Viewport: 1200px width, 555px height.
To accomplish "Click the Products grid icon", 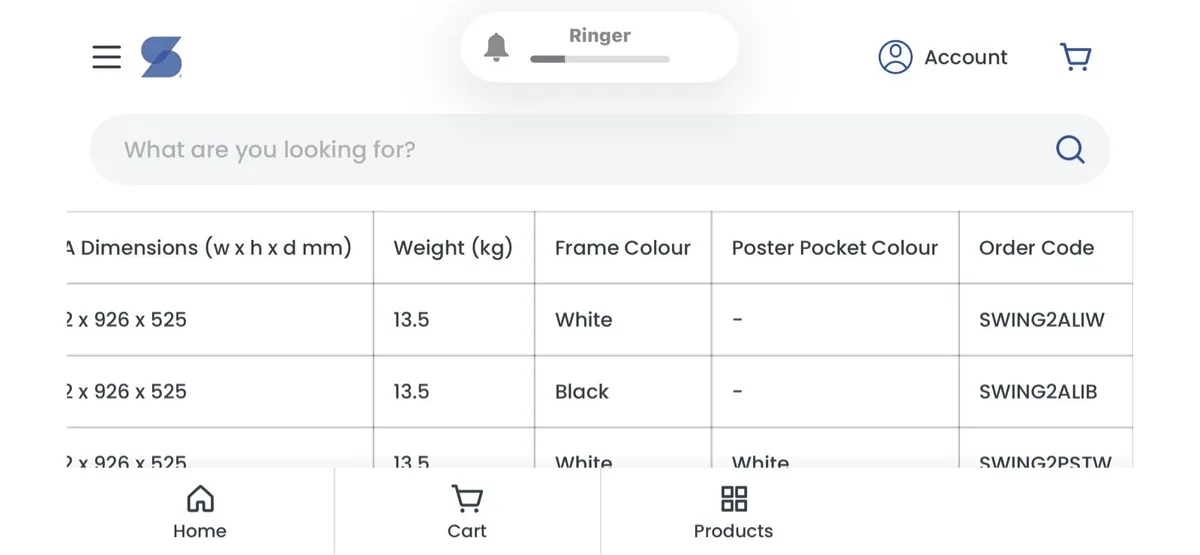I will tap(734, 498).
